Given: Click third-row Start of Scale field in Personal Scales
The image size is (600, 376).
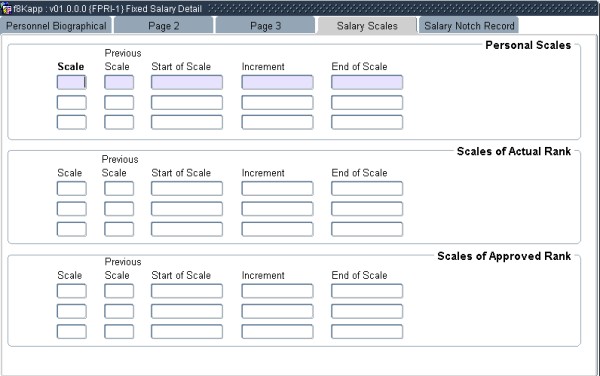Looking at the screenshot, I should 187,122.
